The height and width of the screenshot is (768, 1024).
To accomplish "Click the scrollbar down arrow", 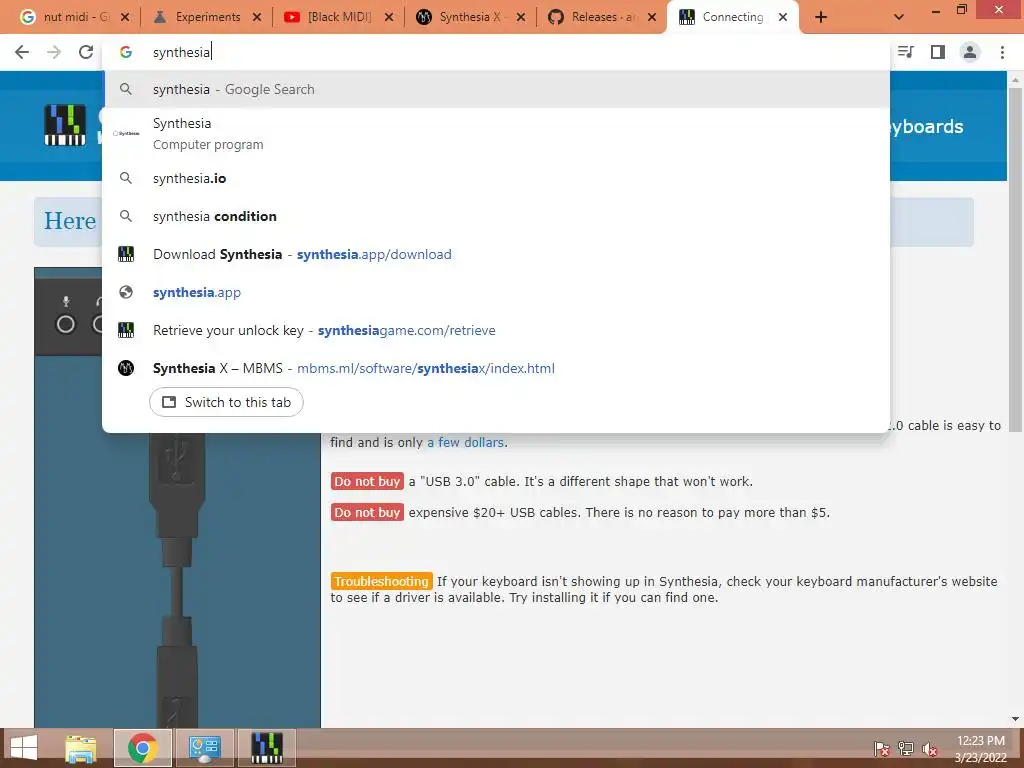I will (x=1015, y=720).
